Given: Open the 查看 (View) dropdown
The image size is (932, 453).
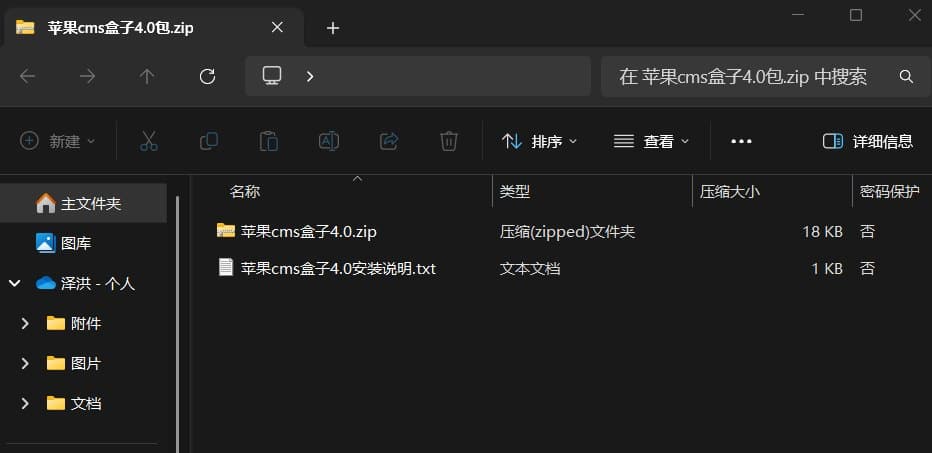Looking at the screenshot, I should coord(651,141).
